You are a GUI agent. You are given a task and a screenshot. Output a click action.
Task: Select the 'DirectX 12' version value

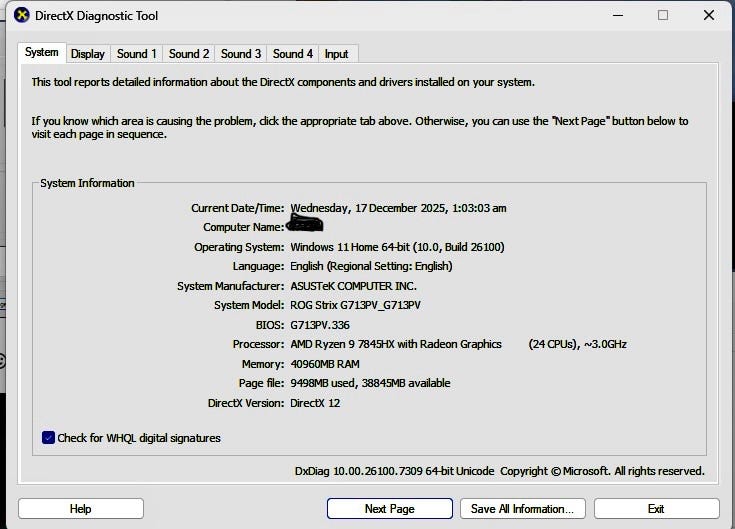pos(315,403)
